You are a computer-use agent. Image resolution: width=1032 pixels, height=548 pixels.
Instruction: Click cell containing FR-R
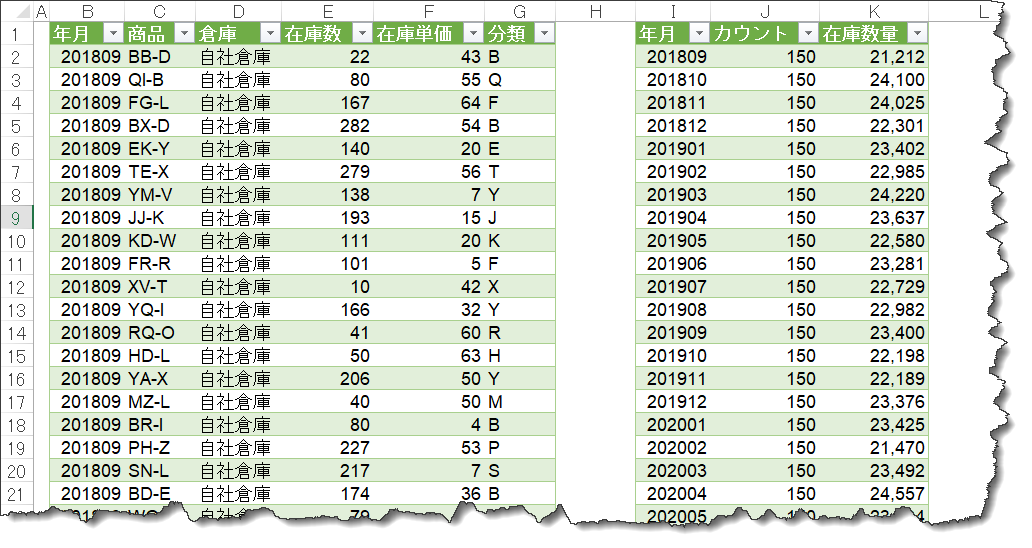[x=159, y=264]
